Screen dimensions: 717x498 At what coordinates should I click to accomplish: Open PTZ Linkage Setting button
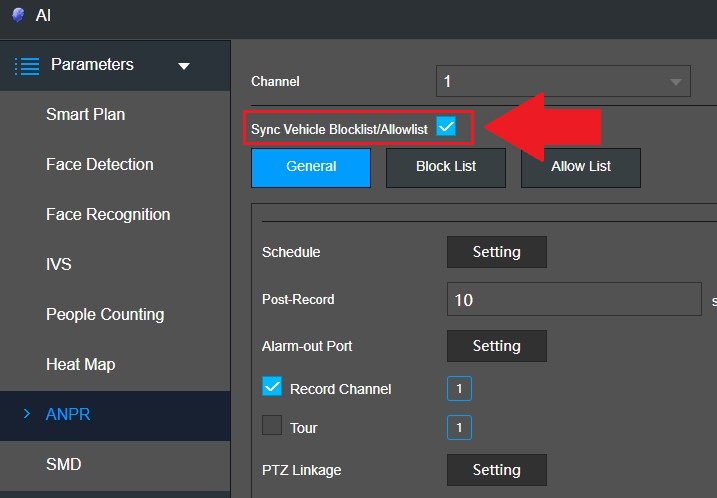pos(497,470)
